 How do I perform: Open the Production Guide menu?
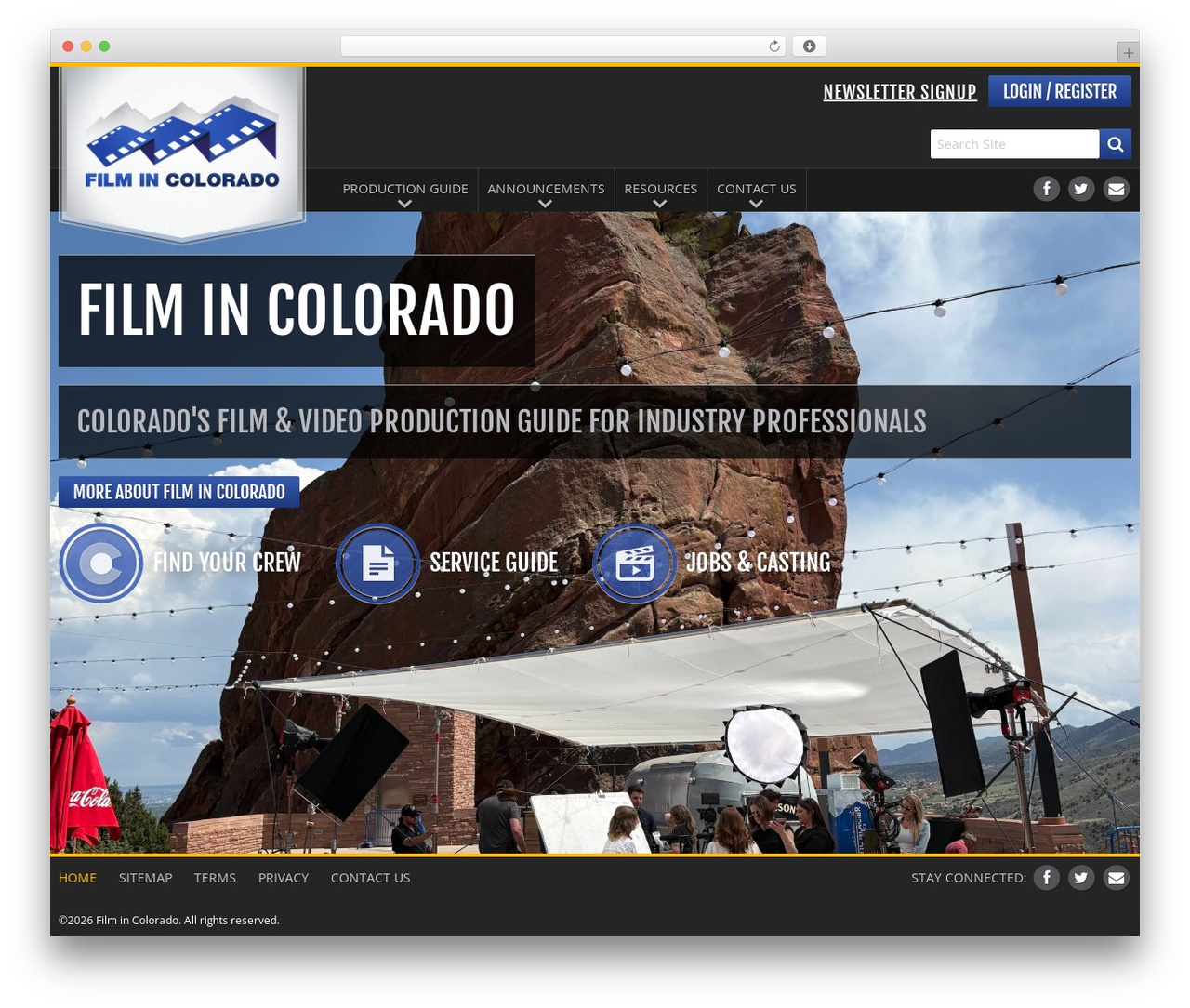pos(405,189)
